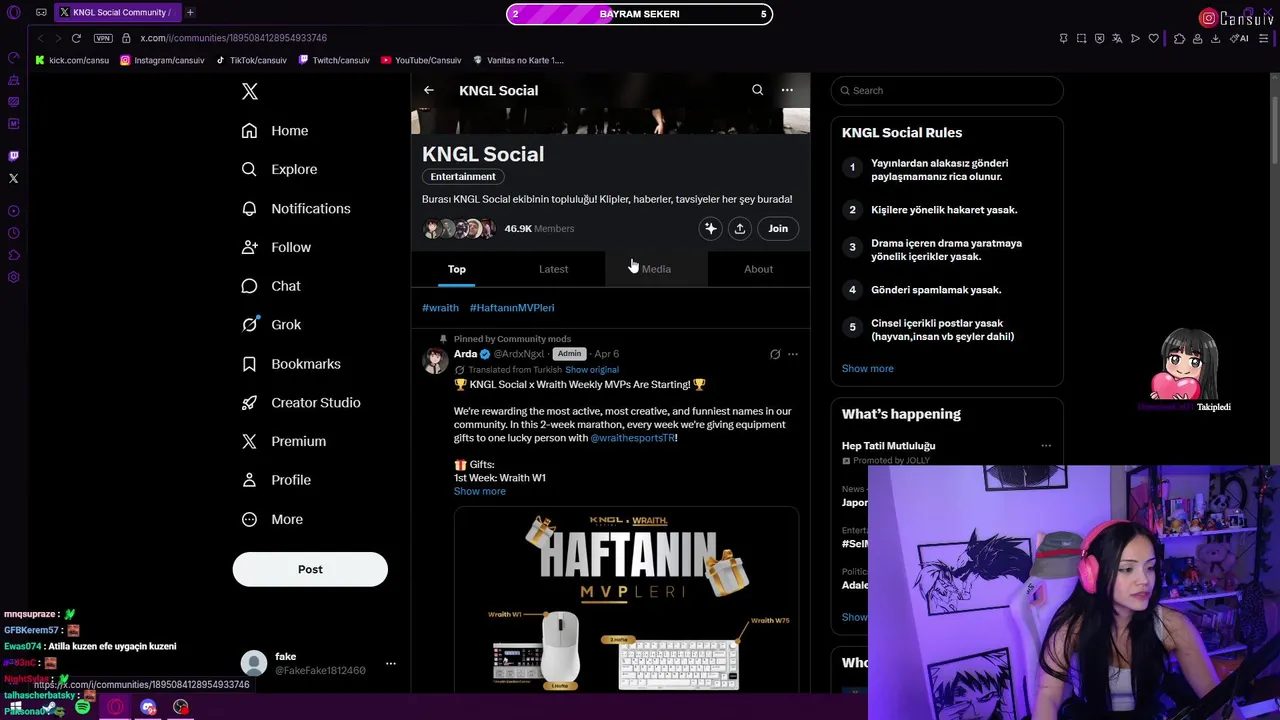Join the KNGL Social community
This screenshot has height=720, width=1280.
click(x=778, y=229)
